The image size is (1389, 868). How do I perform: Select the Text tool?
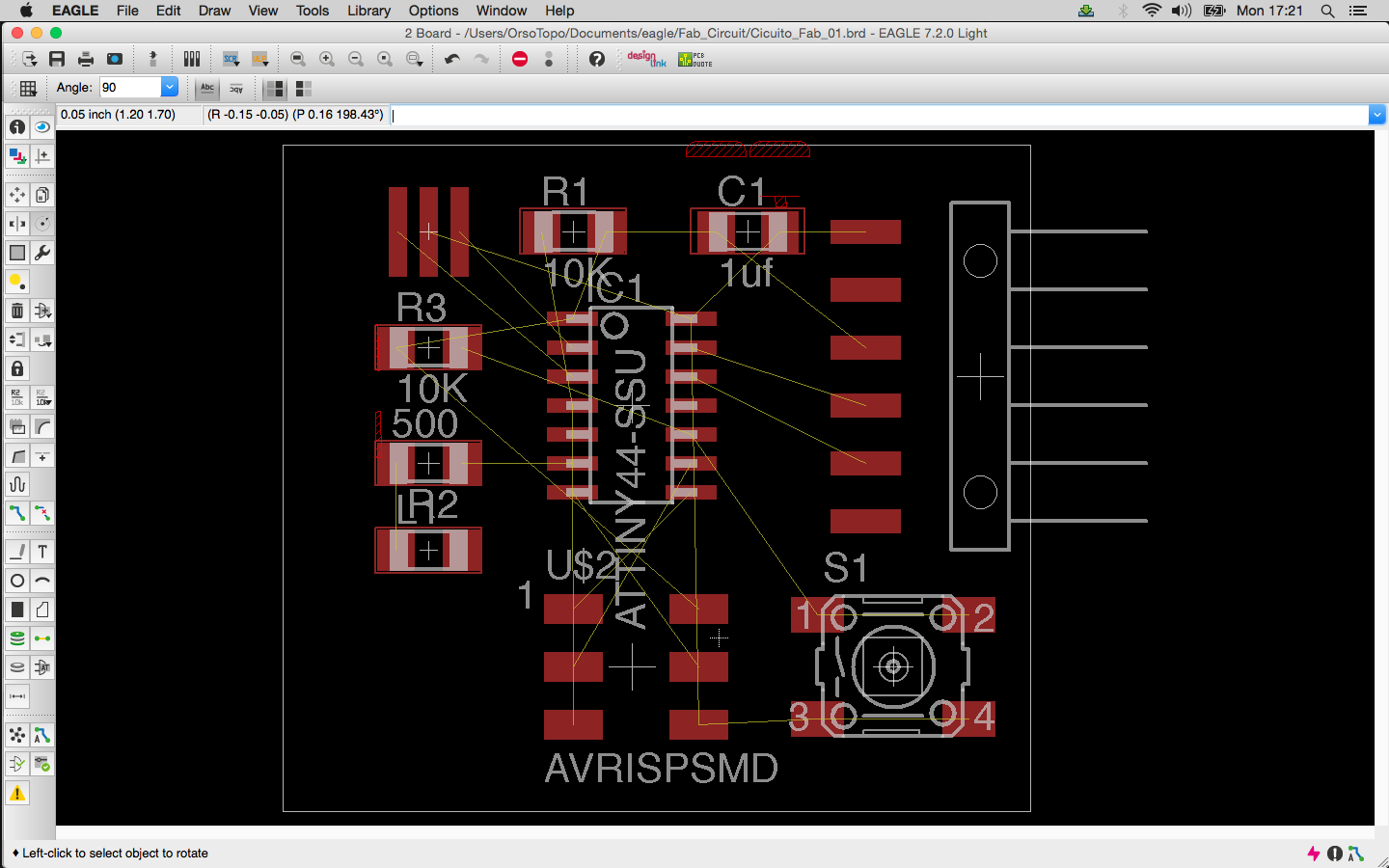[42, 552]
